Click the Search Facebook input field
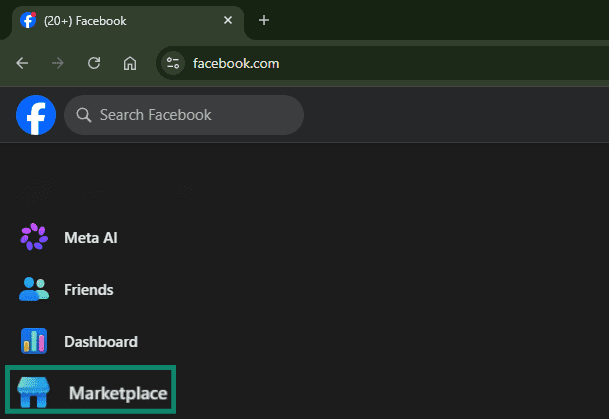The image size is (609, 419). (184, 115)
